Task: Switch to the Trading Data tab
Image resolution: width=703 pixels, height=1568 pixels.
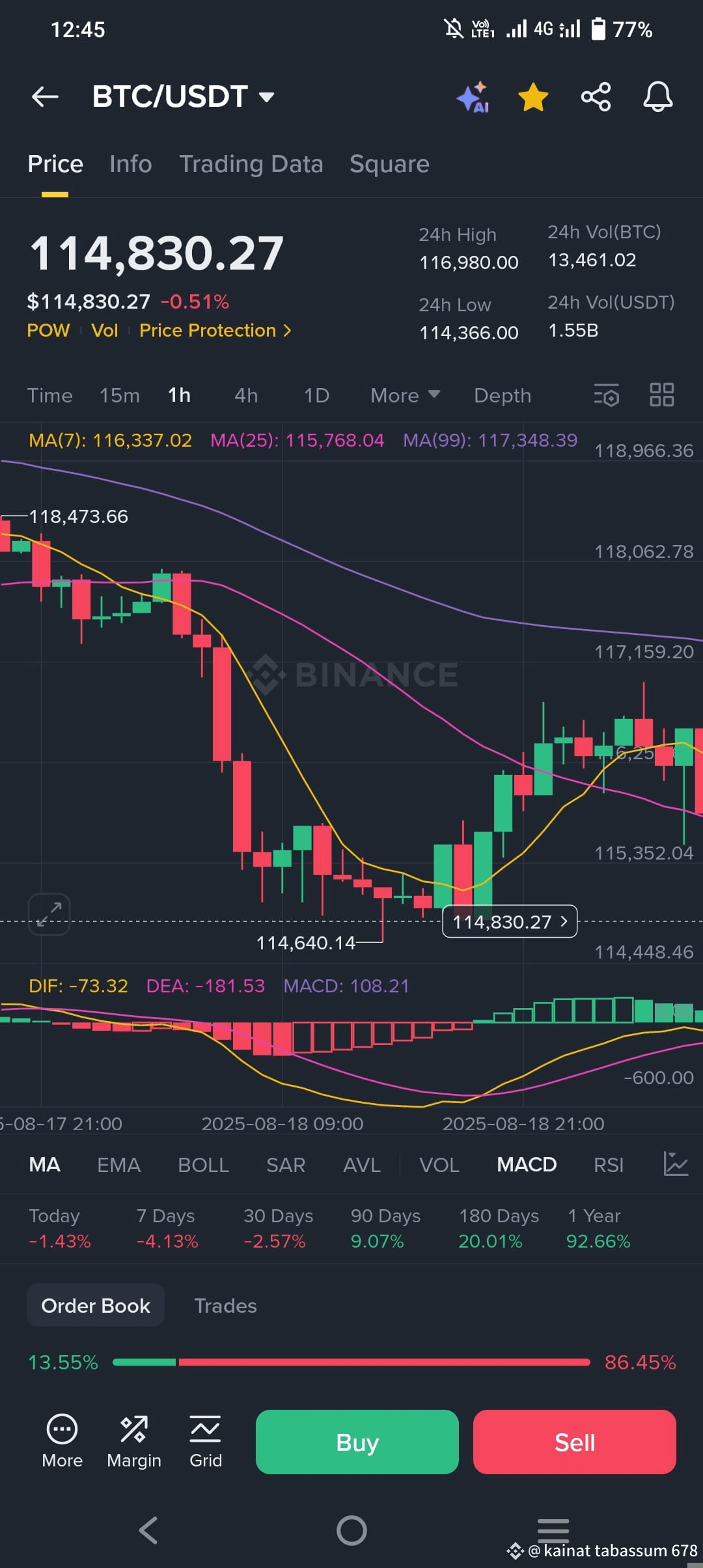Action: point(251,164)
